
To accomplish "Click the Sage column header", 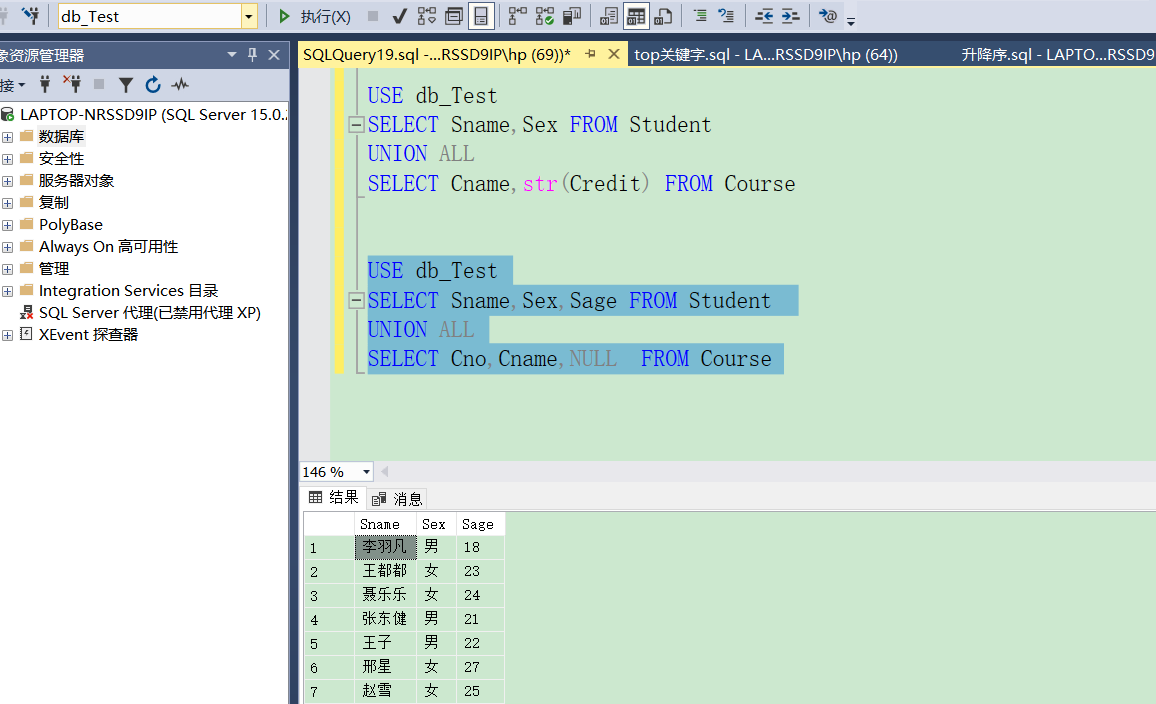I will pos(480,524).
